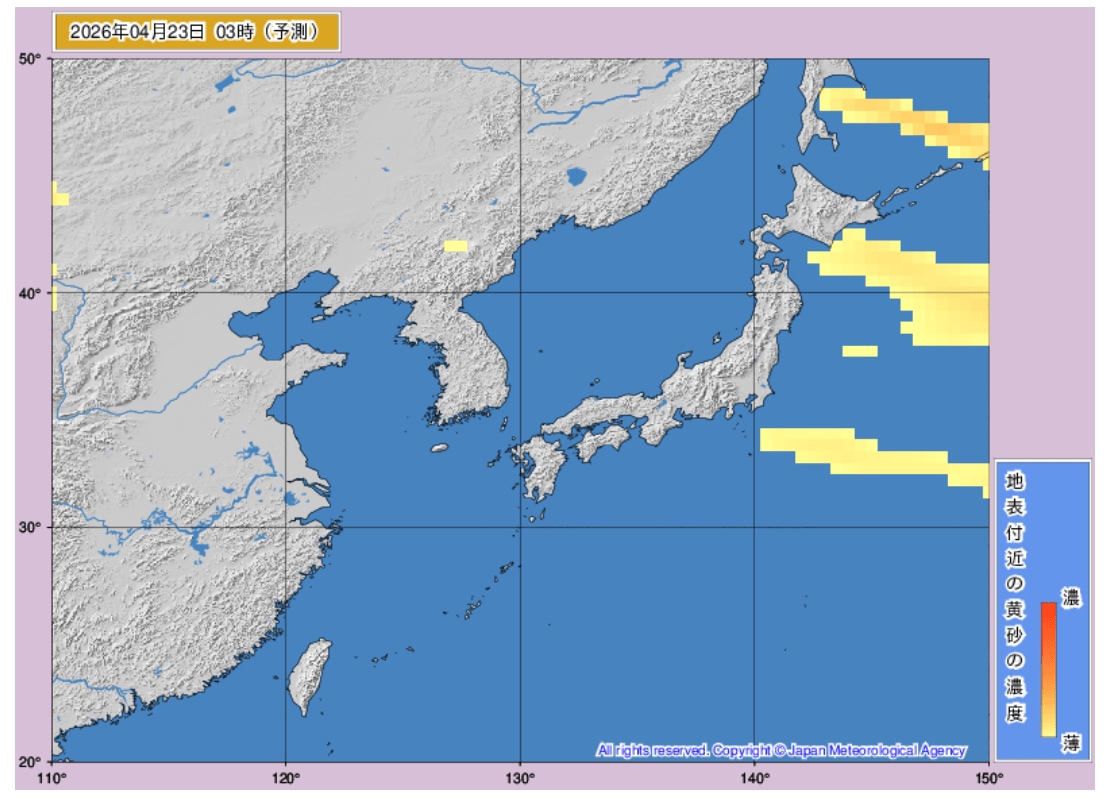This screenshot has height=799, width=1104.
Task: Click the 30° latitude axis label
Action: point(30,527)
